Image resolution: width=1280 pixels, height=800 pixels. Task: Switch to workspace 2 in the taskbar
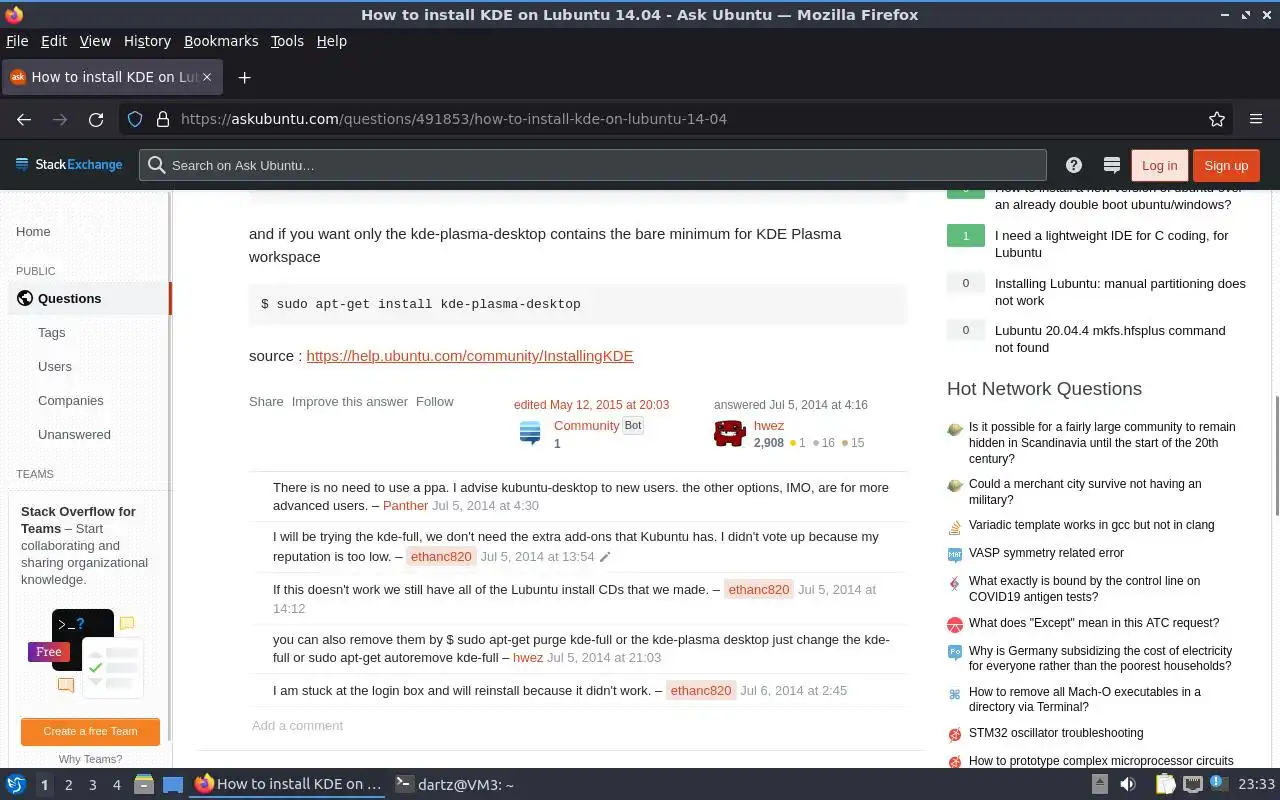(x=68, y=785)
